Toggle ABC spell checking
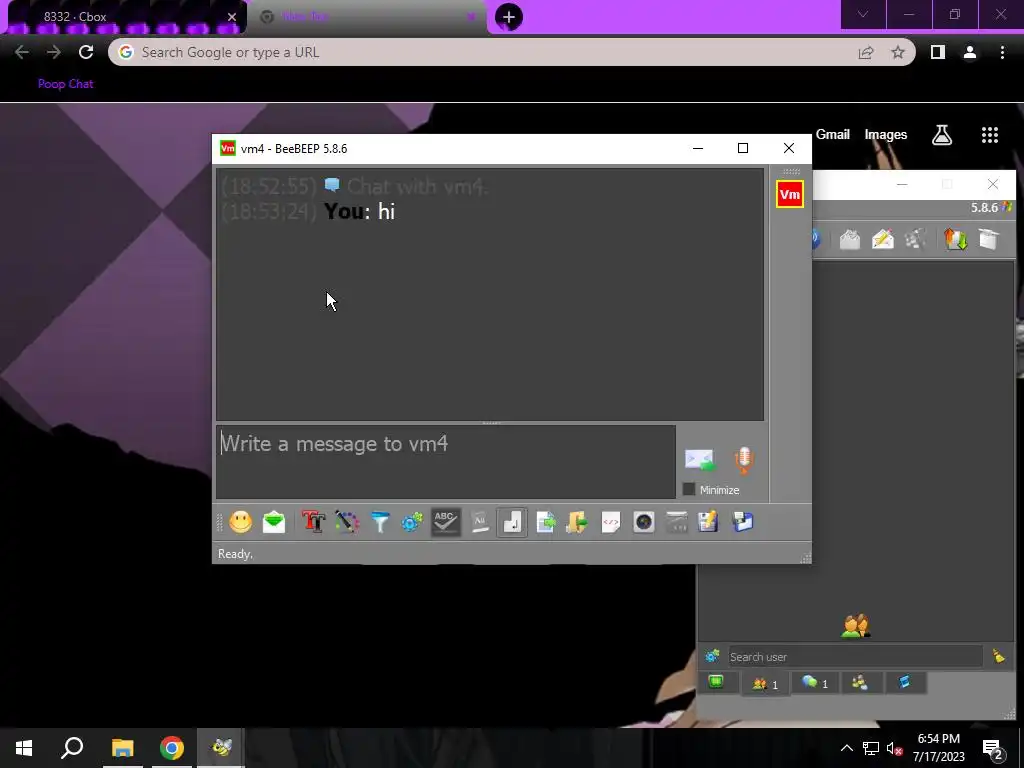The height and width of the screenshot is (768, 1024). tap(445, 522)
